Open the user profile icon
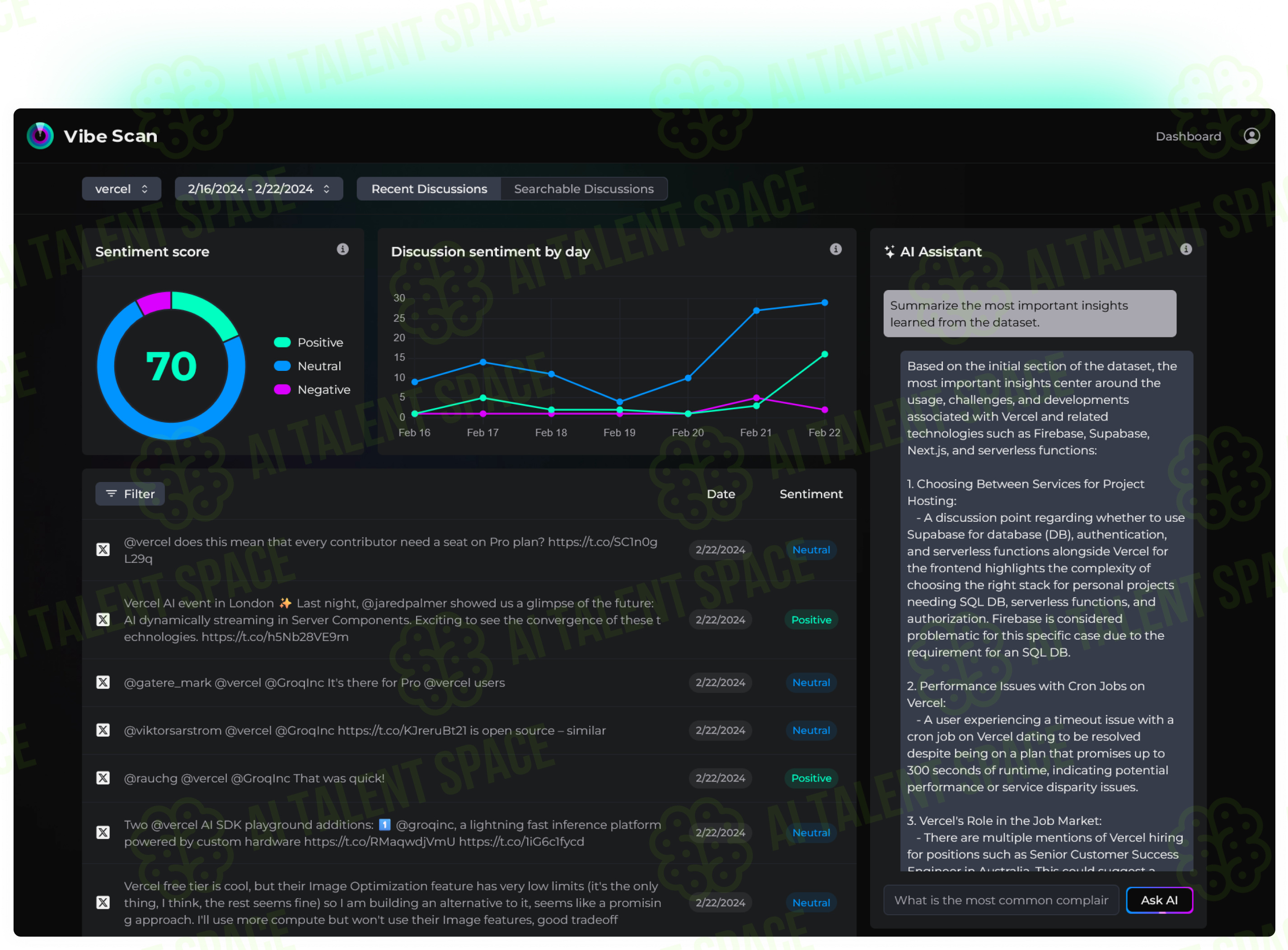Screen dimensions: 1288x950 [1252, 136]
